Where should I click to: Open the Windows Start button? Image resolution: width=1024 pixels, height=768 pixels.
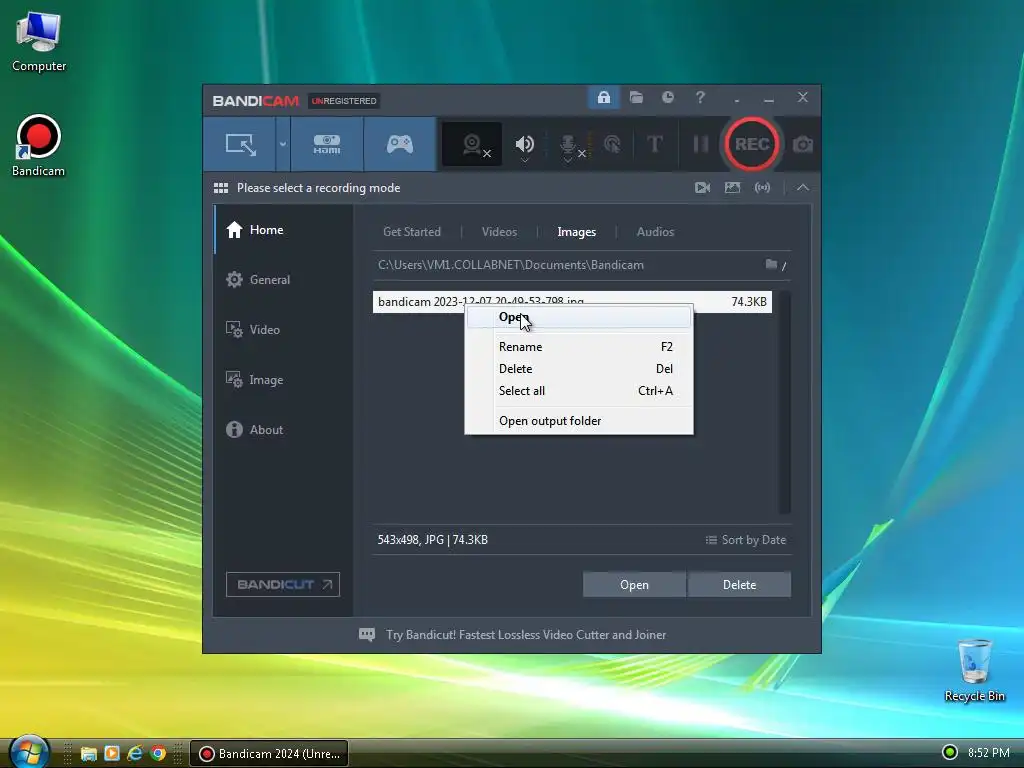pyautogui.click(x=29, y=751)
